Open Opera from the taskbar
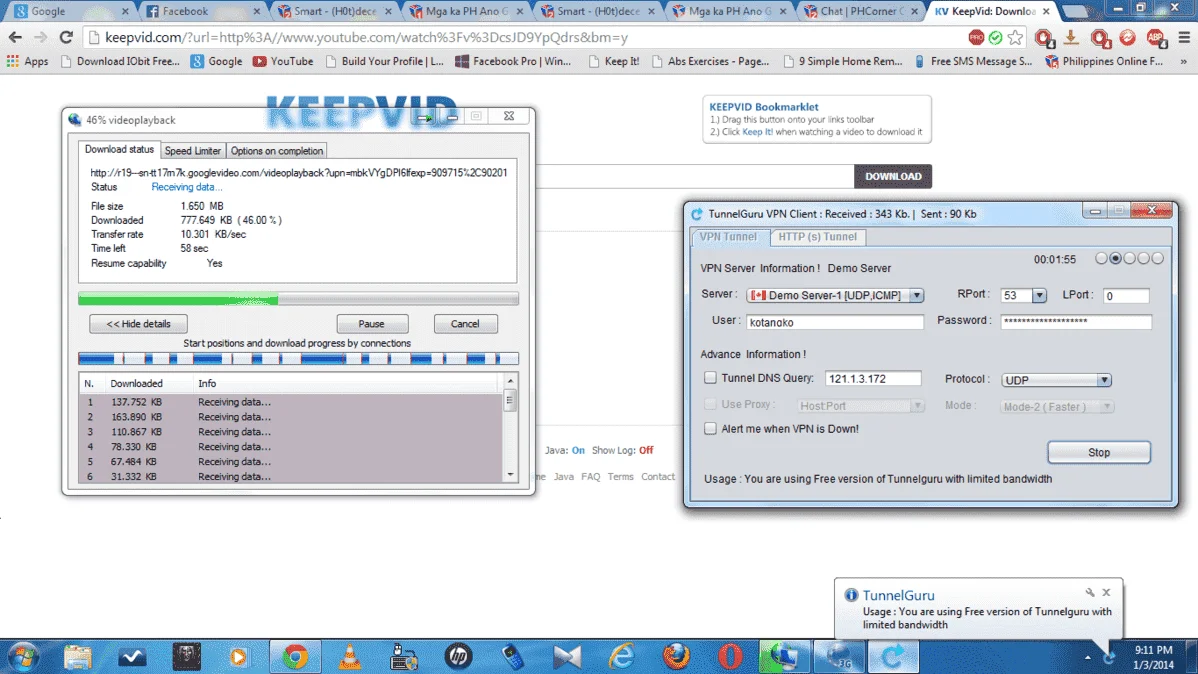 (x=730, y=656)
